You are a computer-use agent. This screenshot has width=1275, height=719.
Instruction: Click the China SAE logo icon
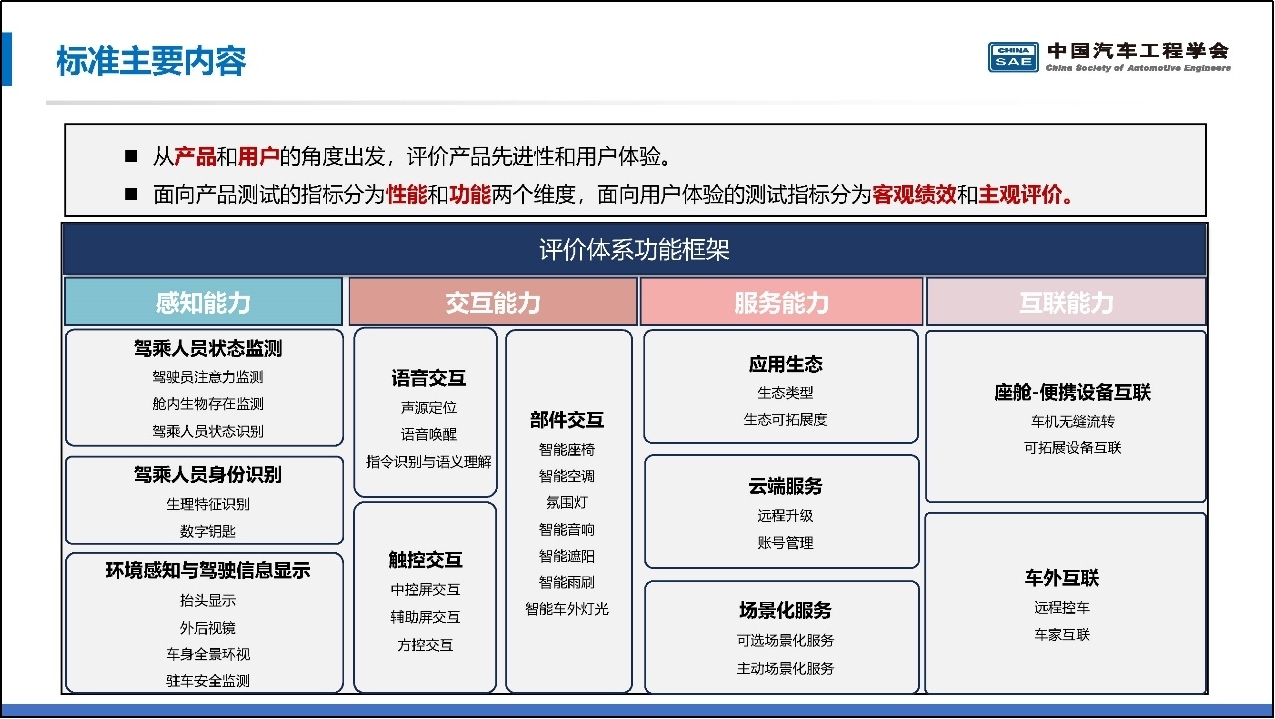tap(1014, 57)
